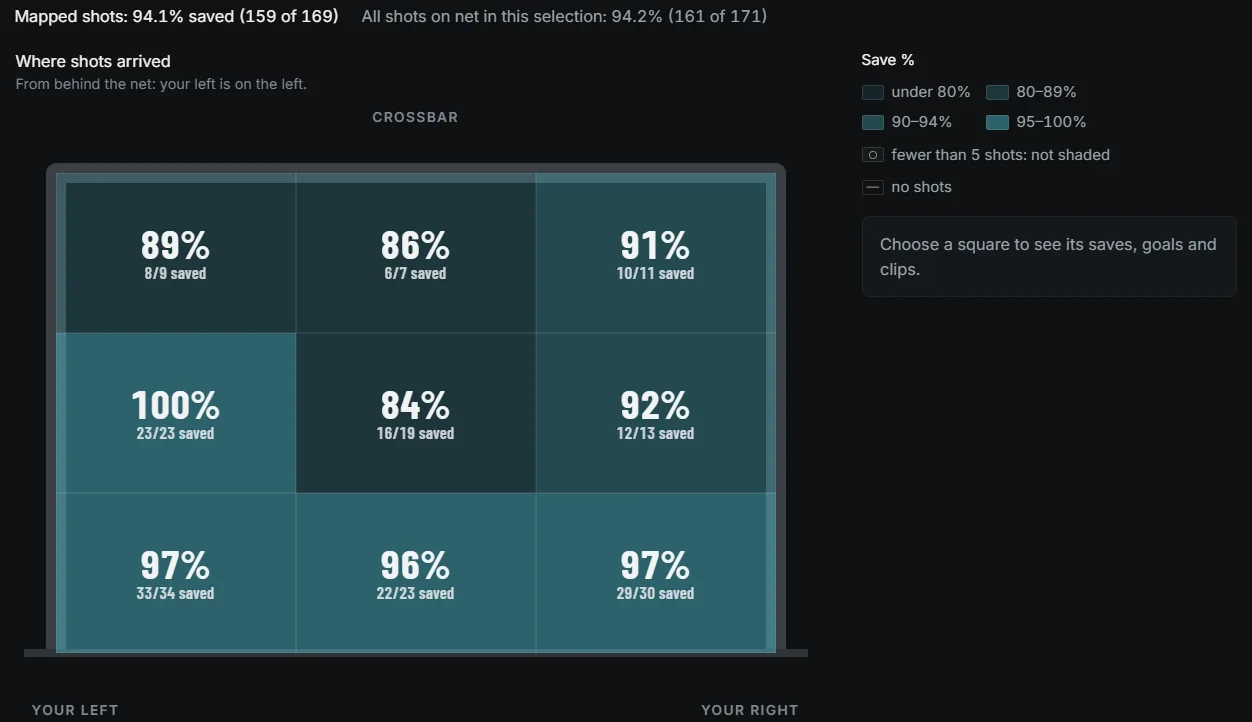Image resolution: width=1252 pixels, height=722 pixels.
Task: Click the 6/7 saved text
Action: tap(415, 273)
